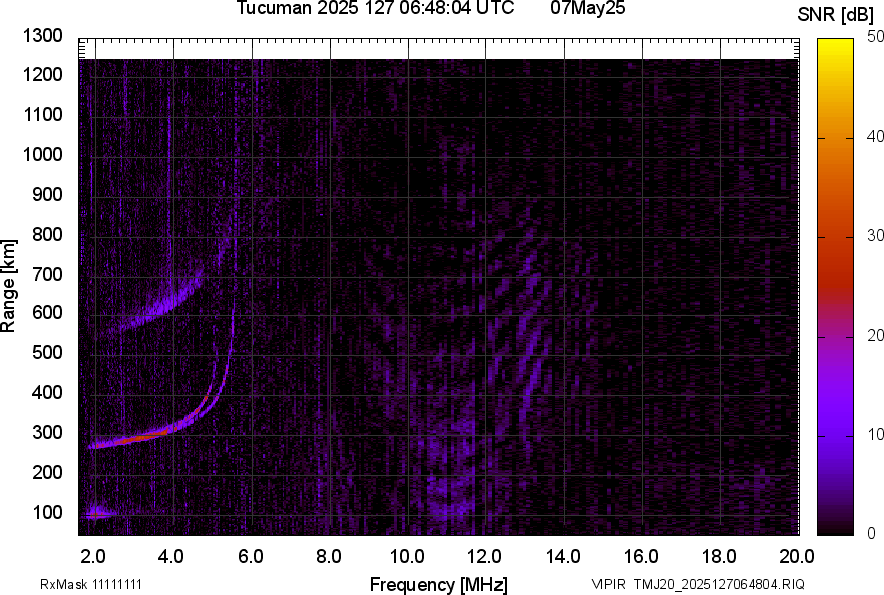
Task: Click the range tick label '900'
Action: (x=47, y=194)
